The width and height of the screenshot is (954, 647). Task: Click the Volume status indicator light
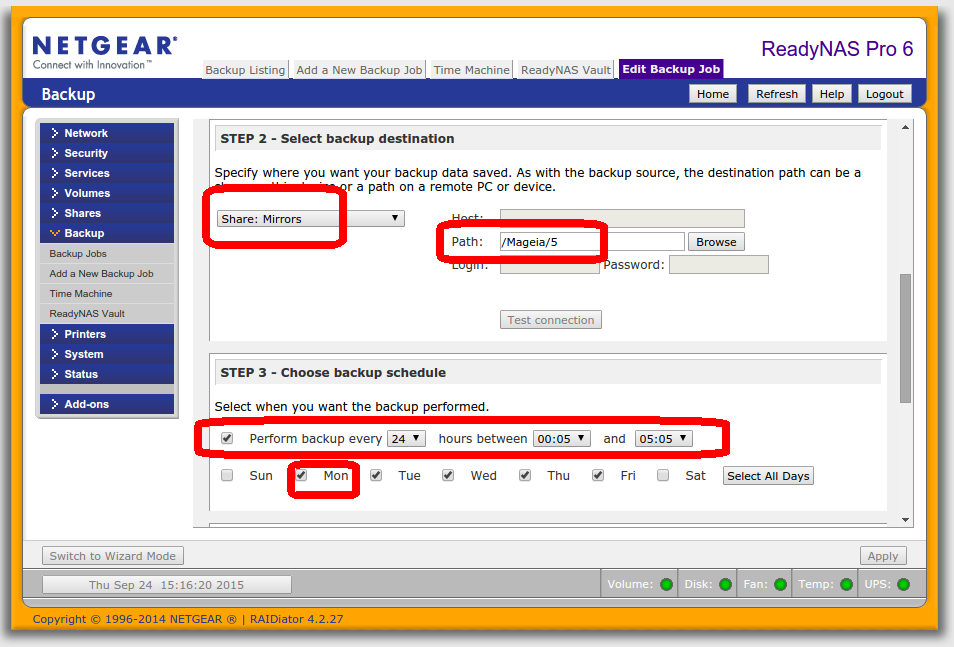[666, 584]
